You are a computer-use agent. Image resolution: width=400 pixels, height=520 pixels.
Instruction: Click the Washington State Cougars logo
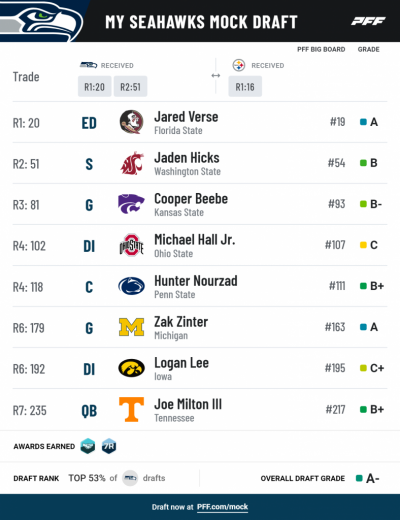click(132, 163)
